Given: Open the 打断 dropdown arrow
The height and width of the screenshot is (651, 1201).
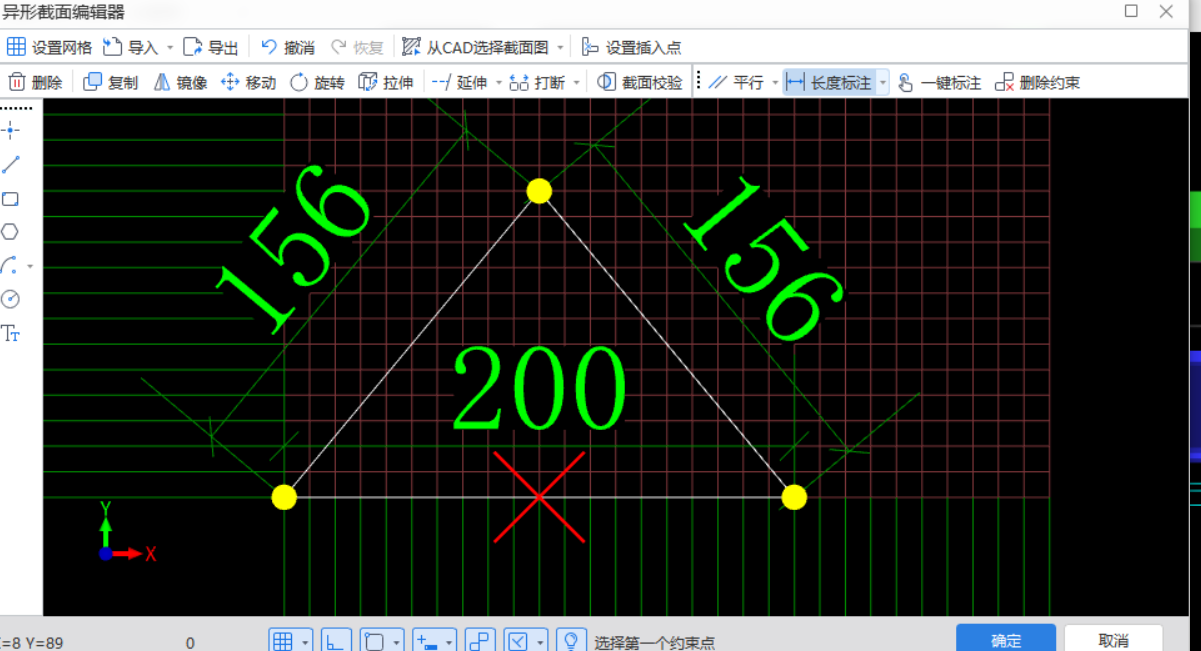Looking at the screenshot, I should 577,82.
